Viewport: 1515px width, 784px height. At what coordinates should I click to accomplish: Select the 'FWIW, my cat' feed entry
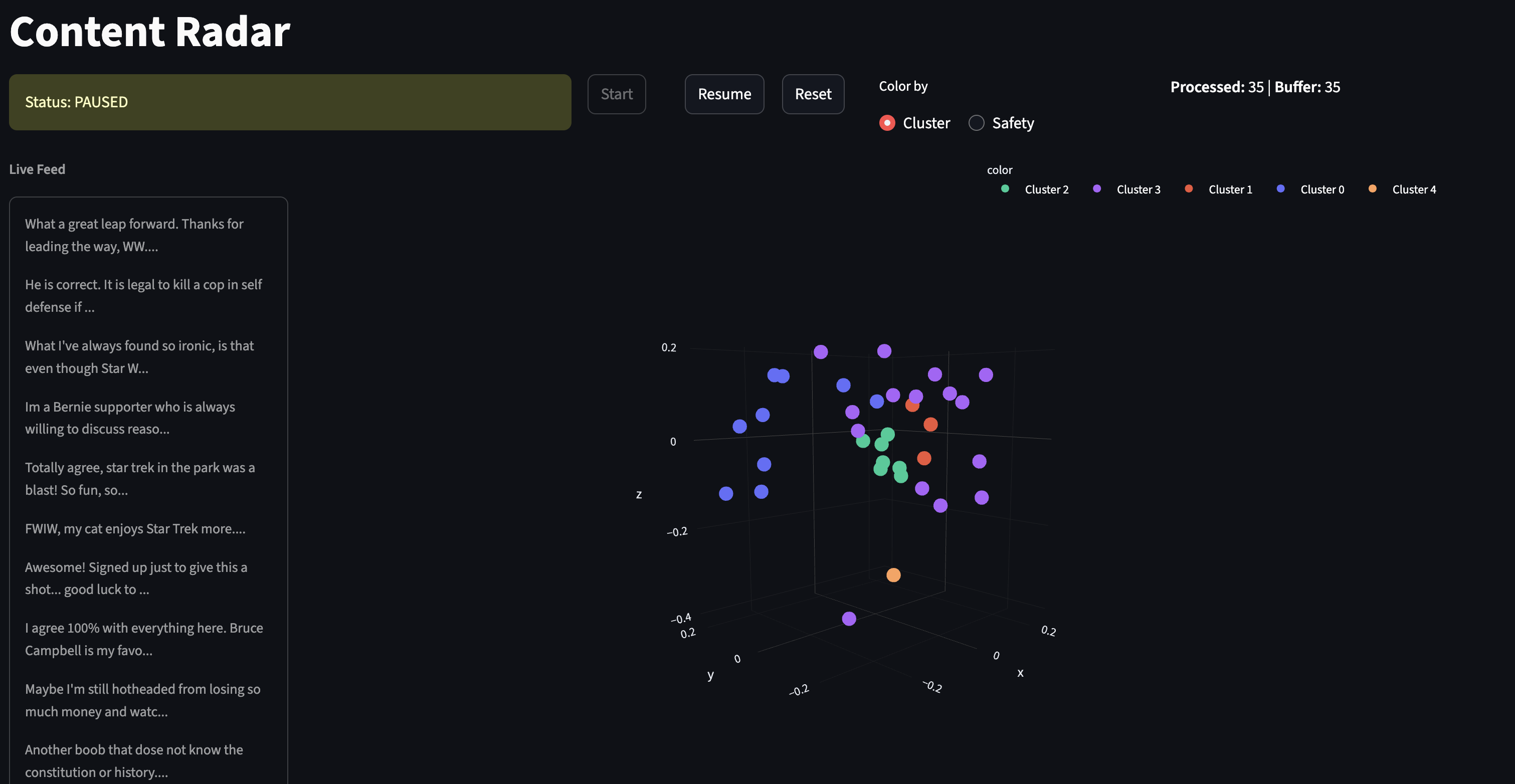click(x=135, y=528)
